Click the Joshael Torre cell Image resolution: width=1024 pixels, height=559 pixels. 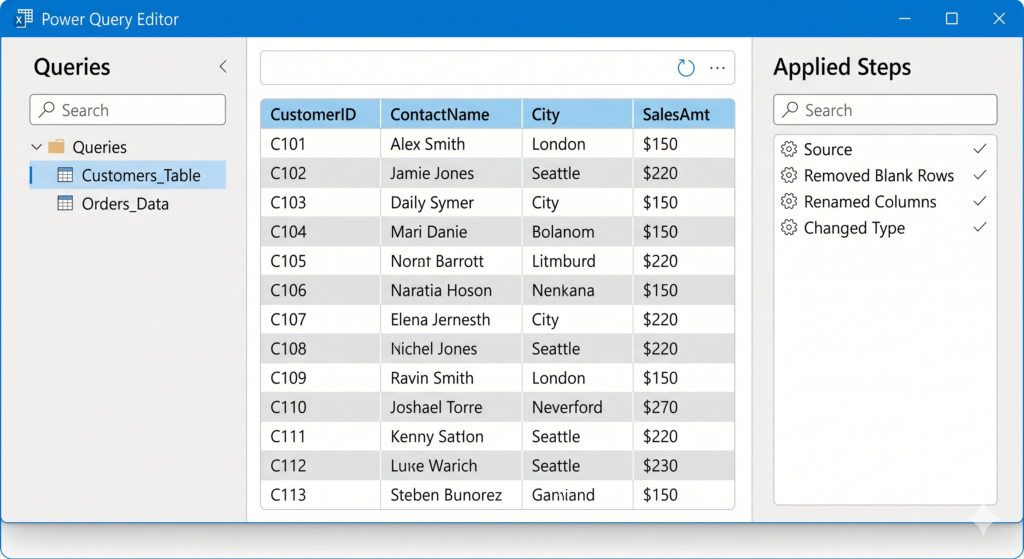[x=451, y=407]
